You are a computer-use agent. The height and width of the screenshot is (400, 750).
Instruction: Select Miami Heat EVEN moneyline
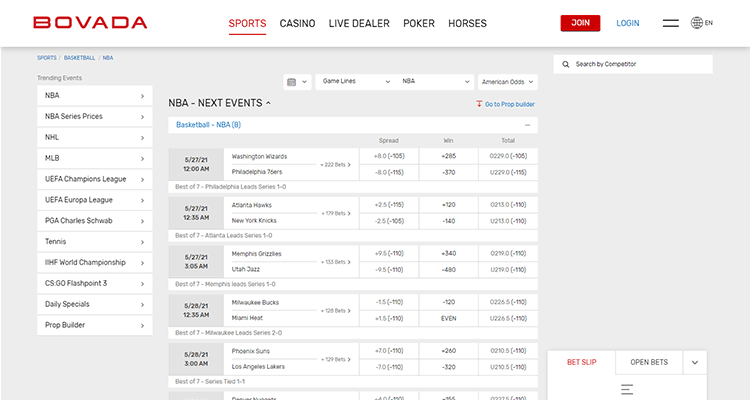449,319
